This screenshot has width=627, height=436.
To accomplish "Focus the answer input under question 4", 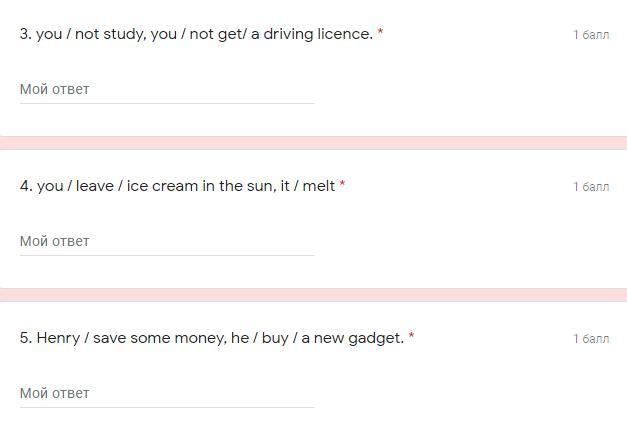I will click(166, 241).
